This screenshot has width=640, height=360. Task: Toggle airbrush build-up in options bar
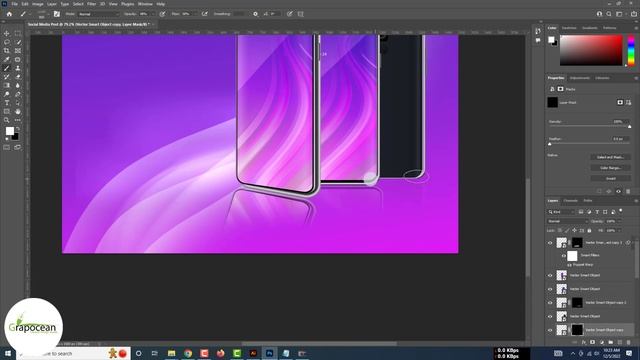coord(204,14)
